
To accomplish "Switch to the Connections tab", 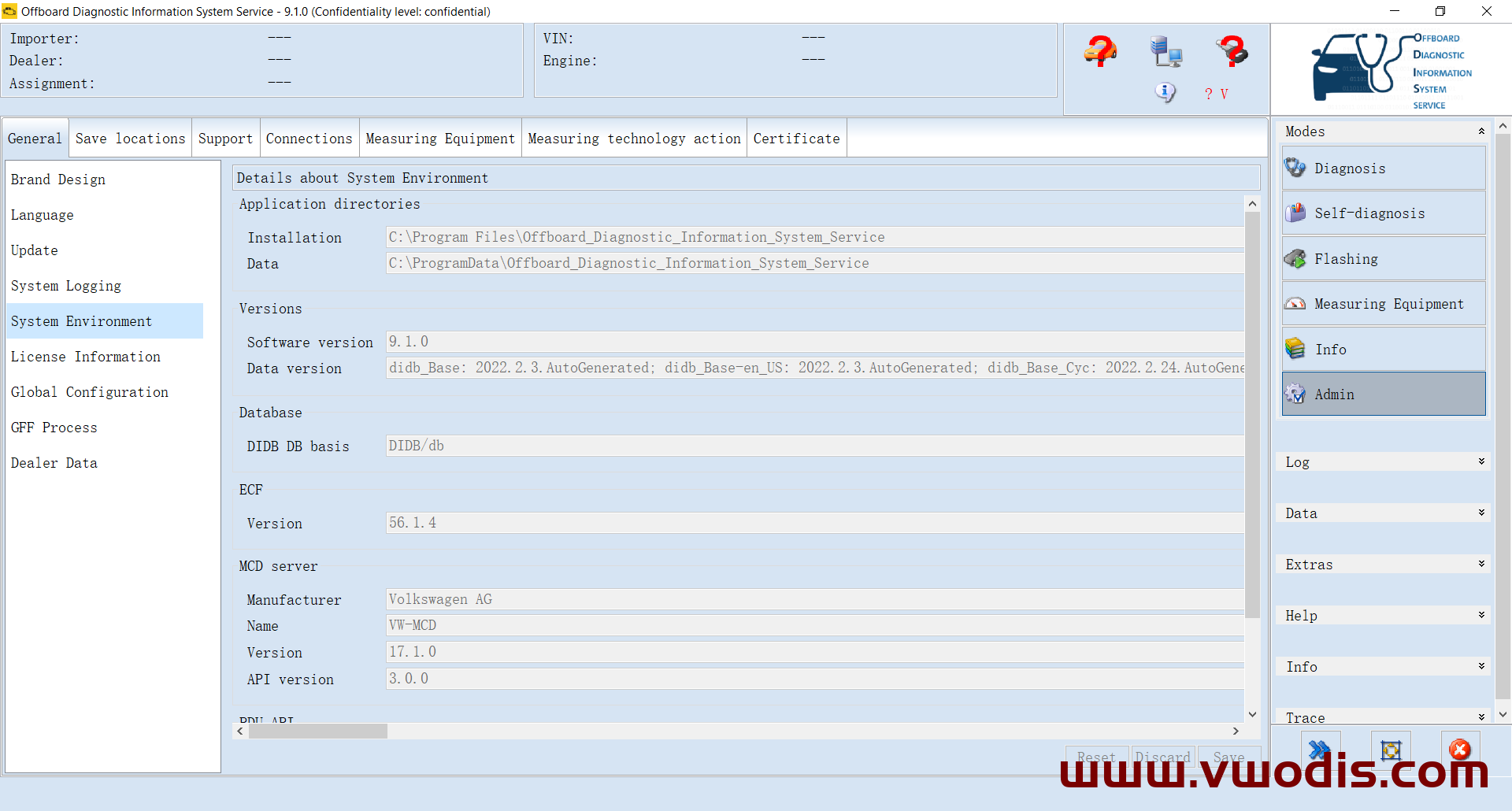I will tap(309, 139).
